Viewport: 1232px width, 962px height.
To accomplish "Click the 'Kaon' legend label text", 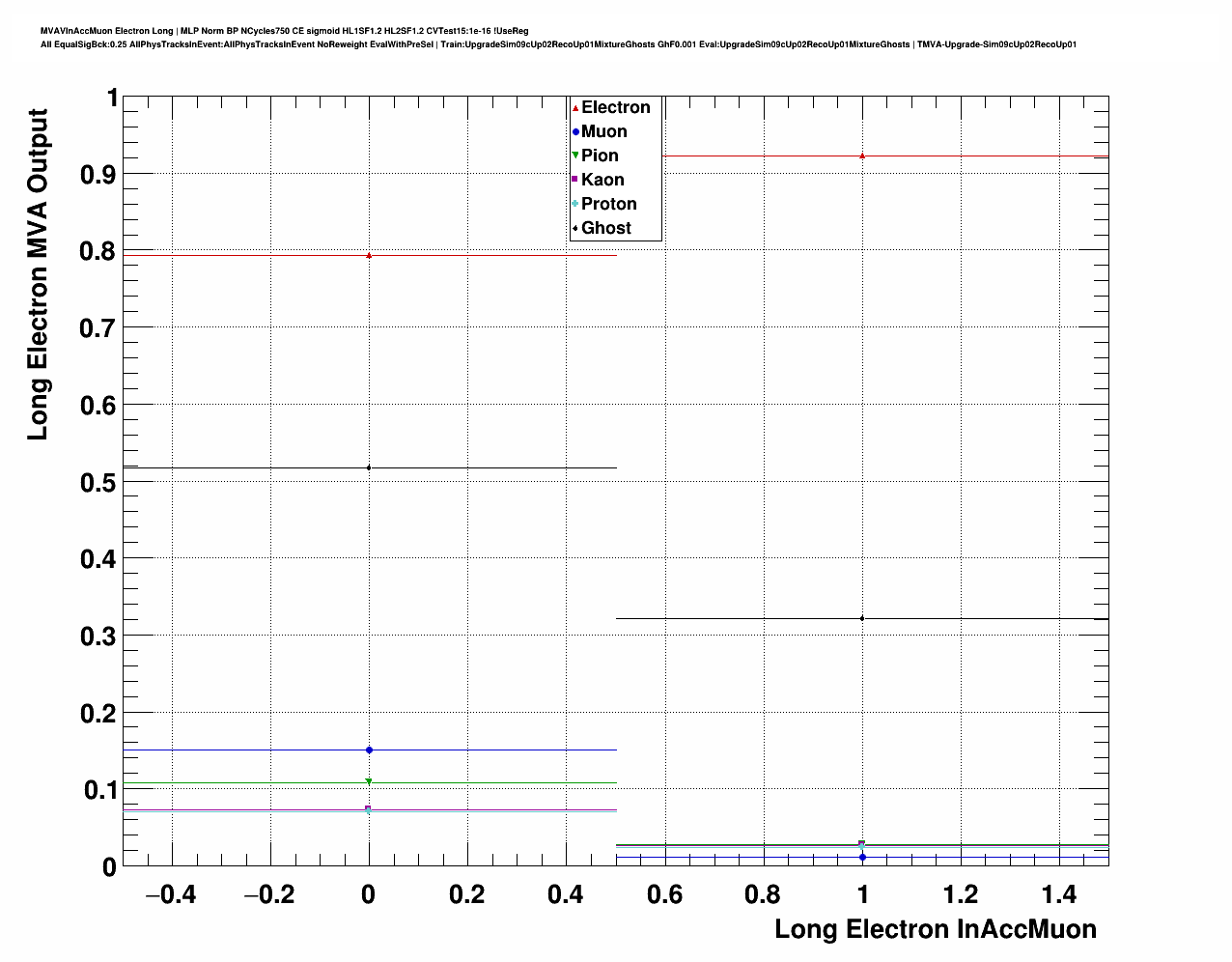I will [x=602, y=180].
